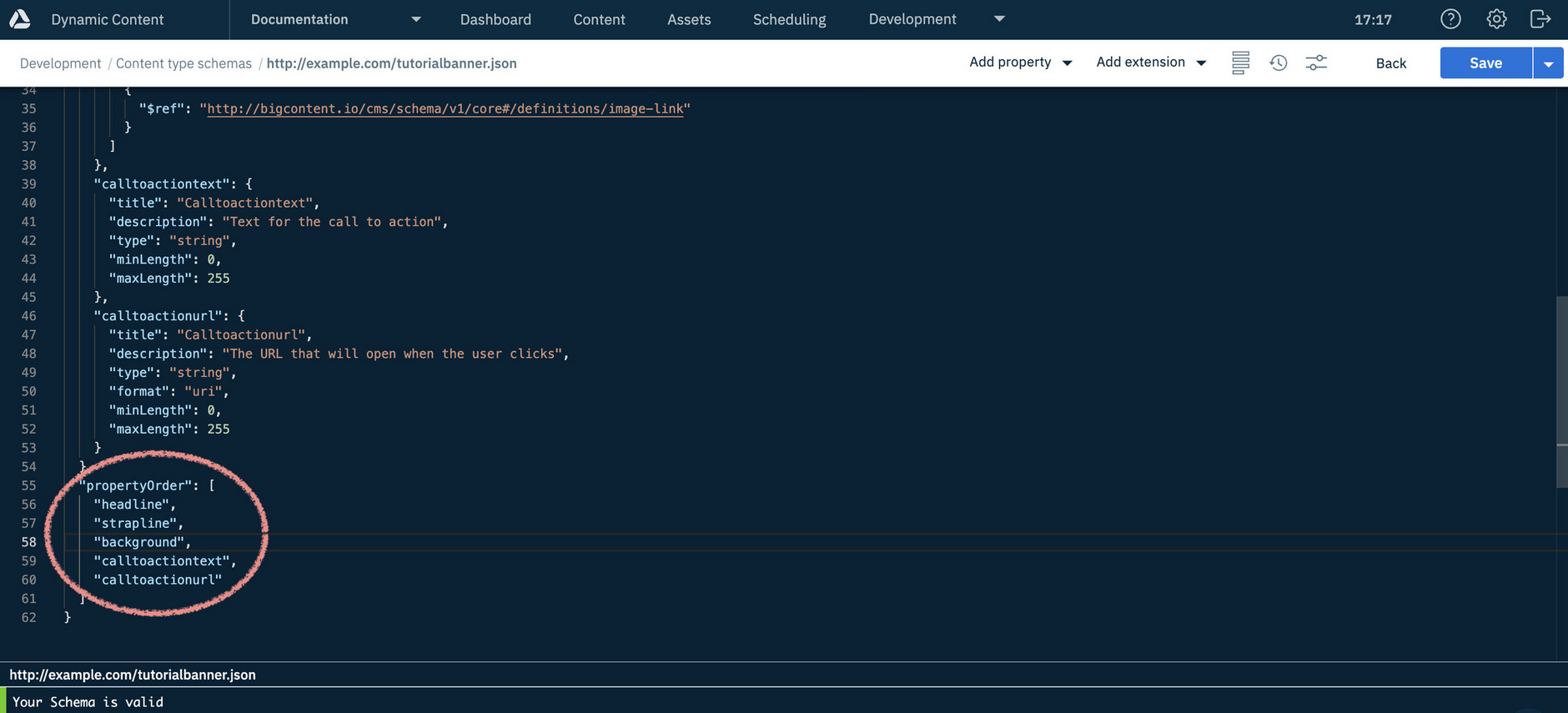Click the "Calltoactionurl" title value
Image resolution: width=1568 pixels, height=713 pixels.
pos(241,334)
